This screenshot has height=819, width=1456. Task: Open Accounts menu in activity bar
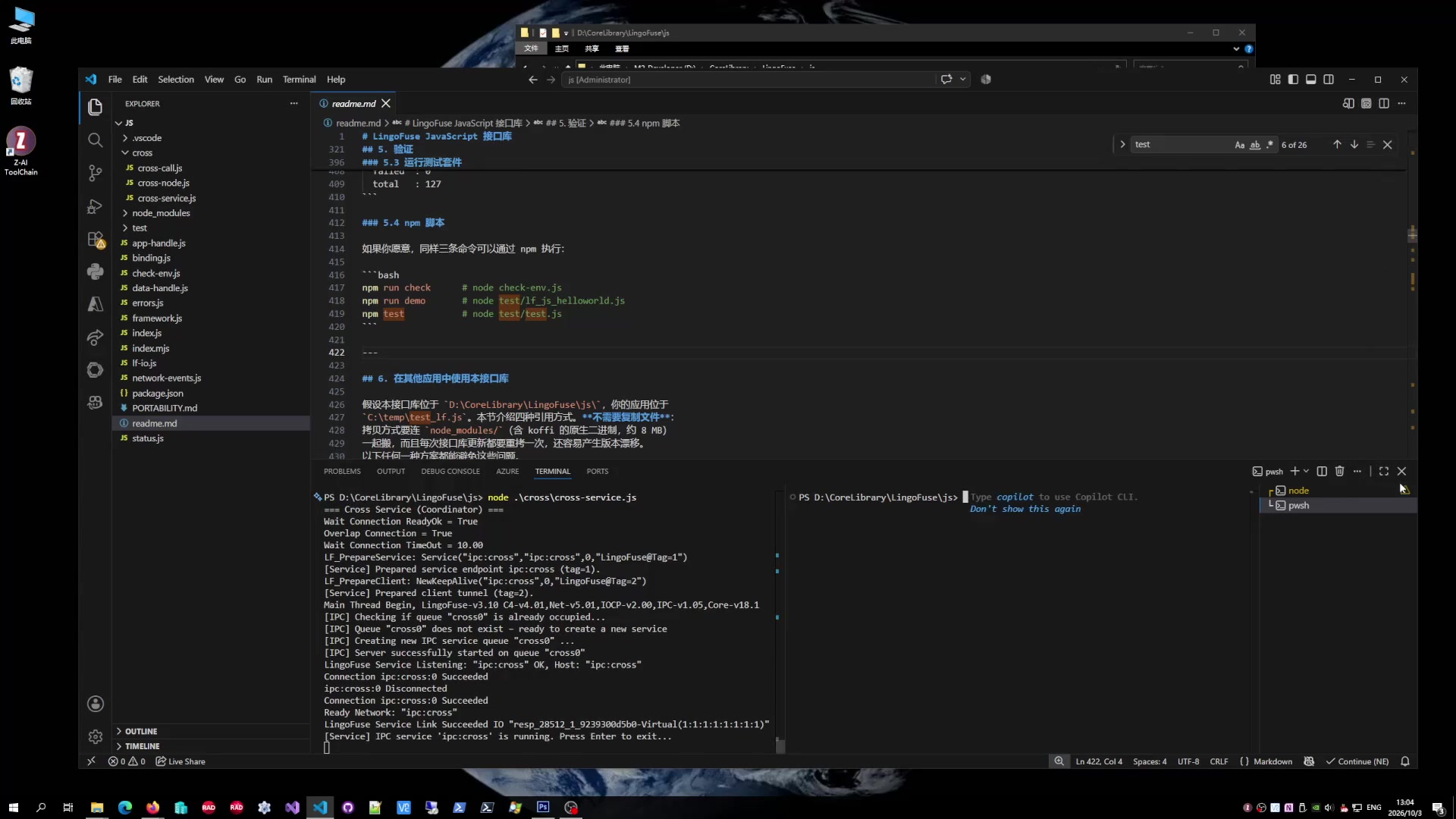click(x=95, y=704)
